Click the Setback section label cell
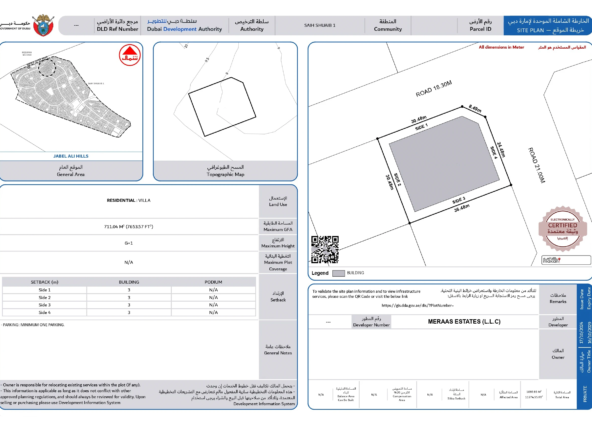Image resolution: width=592 pixels, height=444 pixels. click(278, 296)
